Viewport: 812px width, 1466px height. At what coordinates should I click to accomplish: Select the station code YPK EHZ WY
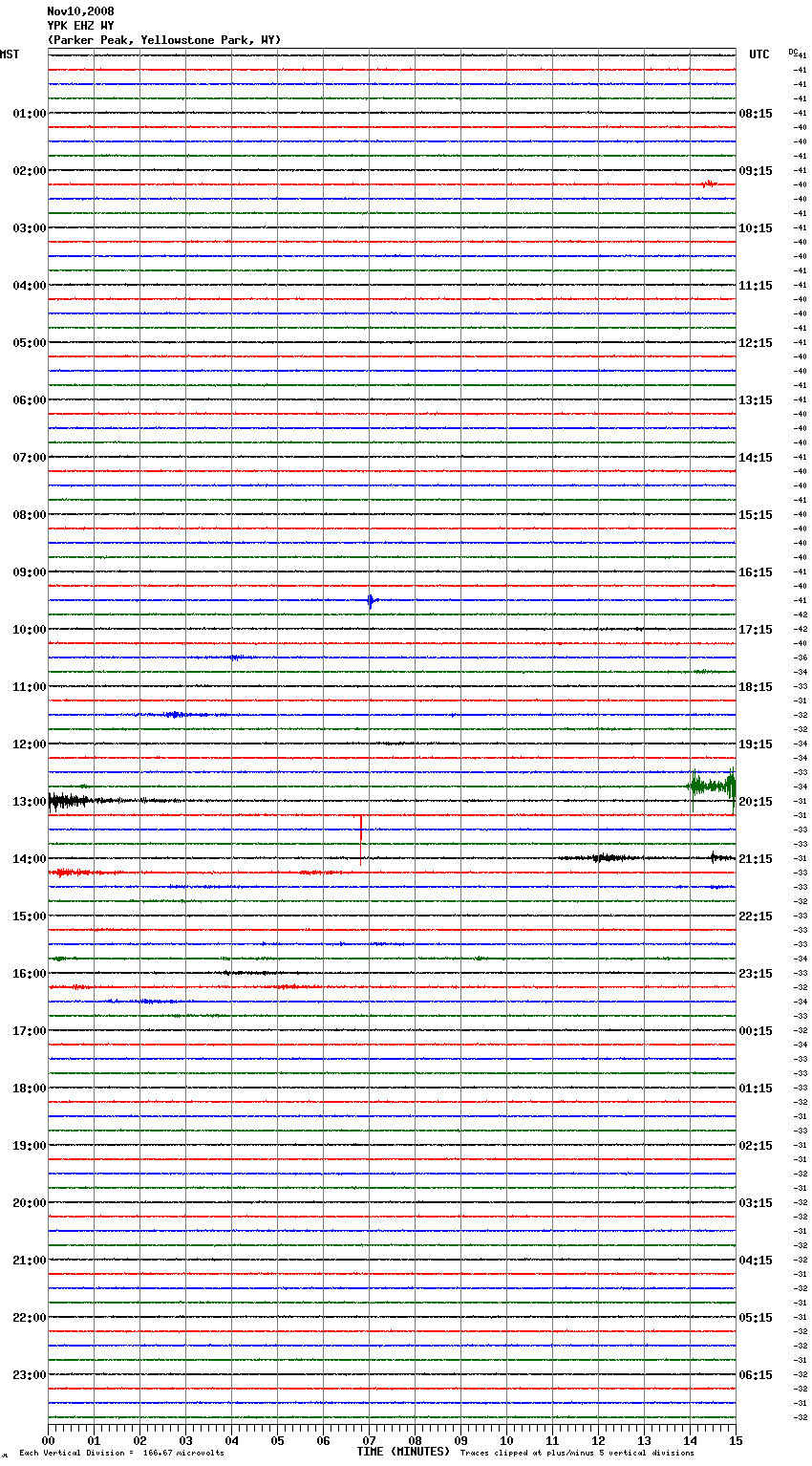(x=80, y=26)
